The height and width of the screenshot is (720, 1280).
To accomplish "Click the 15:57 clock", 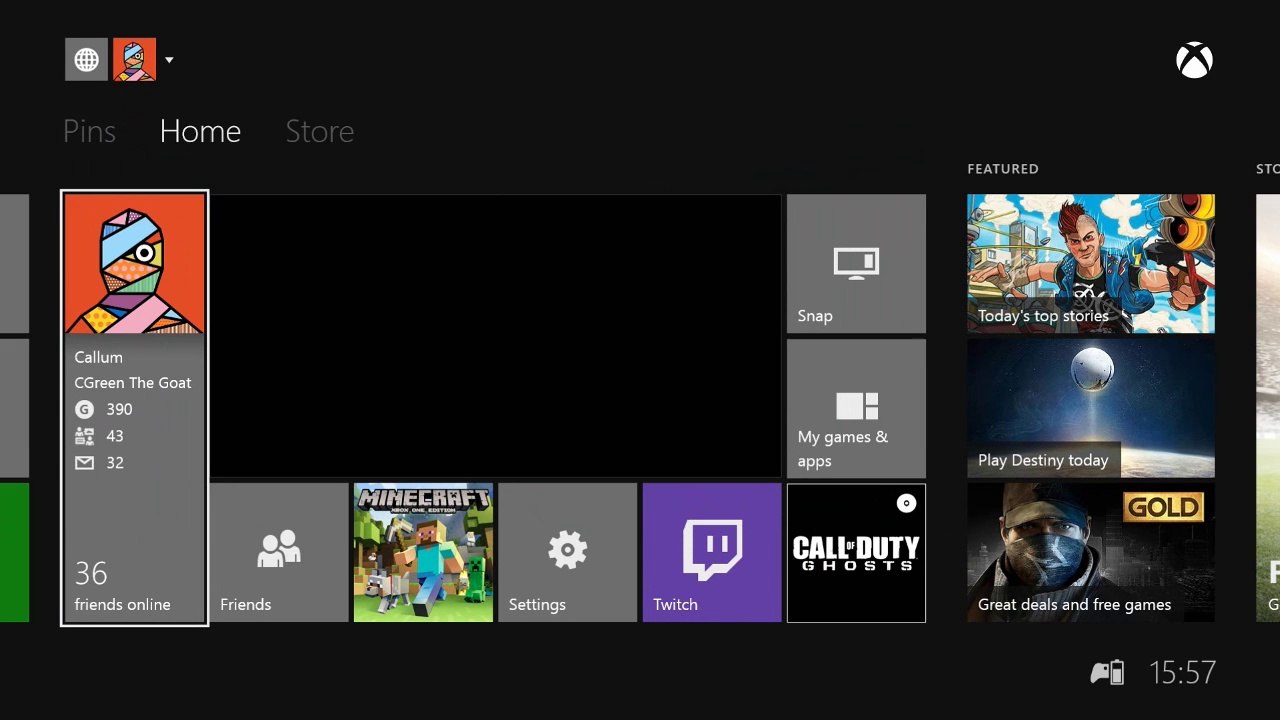I will 1182,673.
